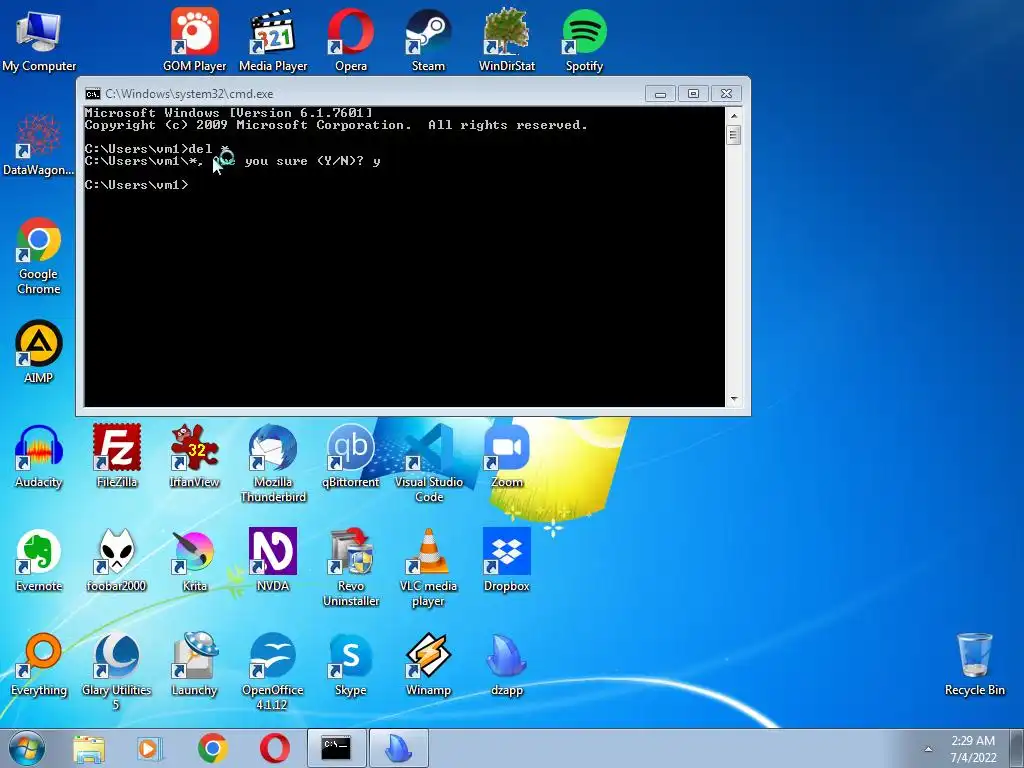The height and width of the screenshot is (768, 1024).
Task: Select the VLC media player shortcut
Action: [428, 568]
